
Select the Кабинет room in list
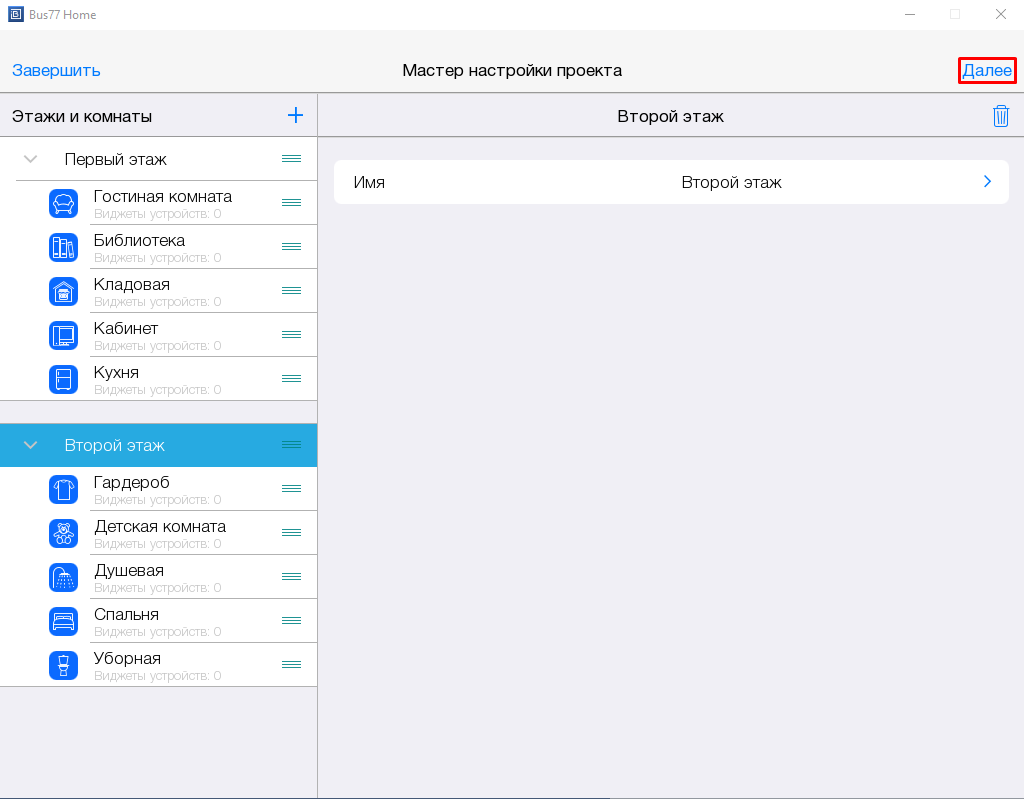coord(160,335)
